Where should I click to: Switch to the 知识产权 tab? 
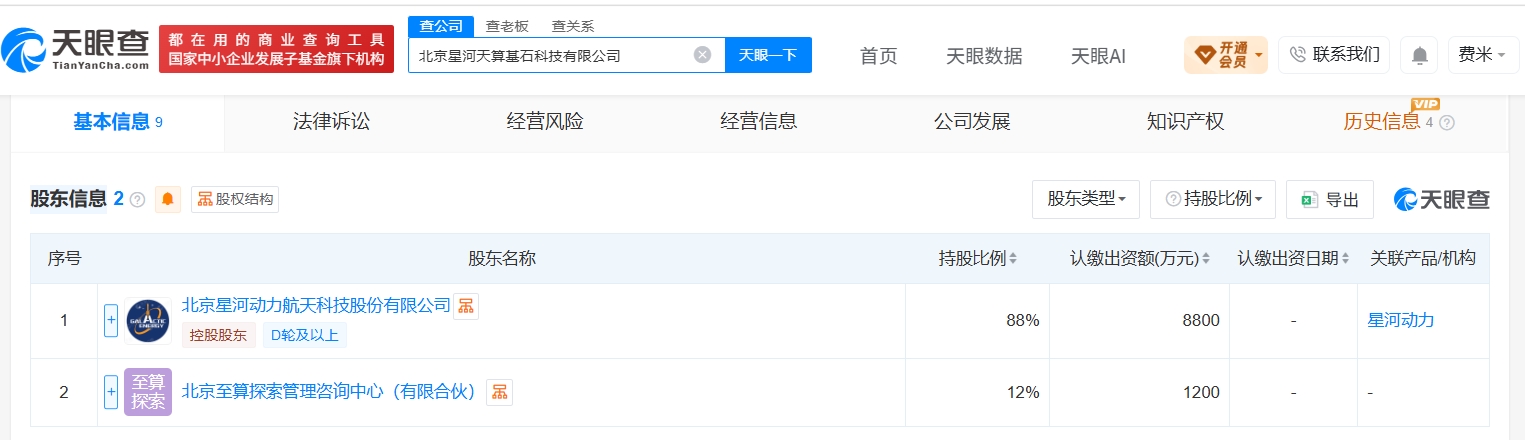(x=1185, y=122)
